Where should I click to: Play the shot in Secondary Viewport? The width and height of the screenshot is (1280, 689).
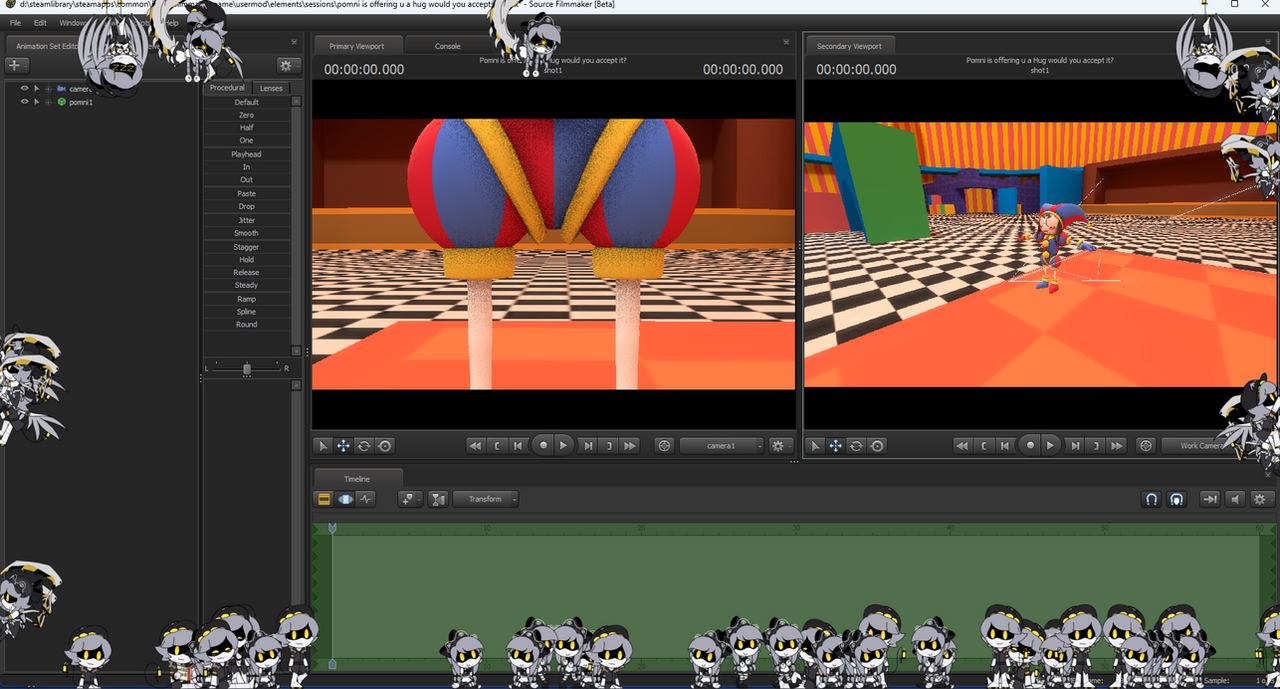point(1051,445)
